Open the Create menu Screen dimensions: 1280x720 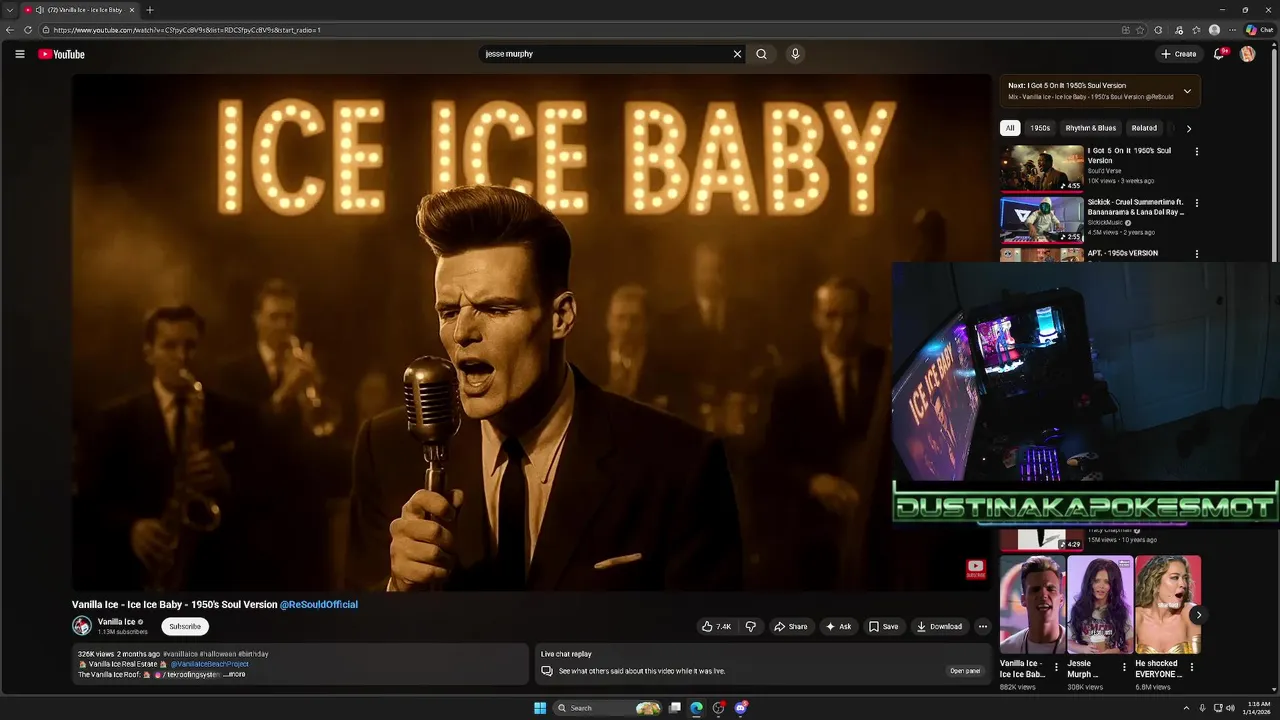pyautogui.click(x=1178, y=54)
